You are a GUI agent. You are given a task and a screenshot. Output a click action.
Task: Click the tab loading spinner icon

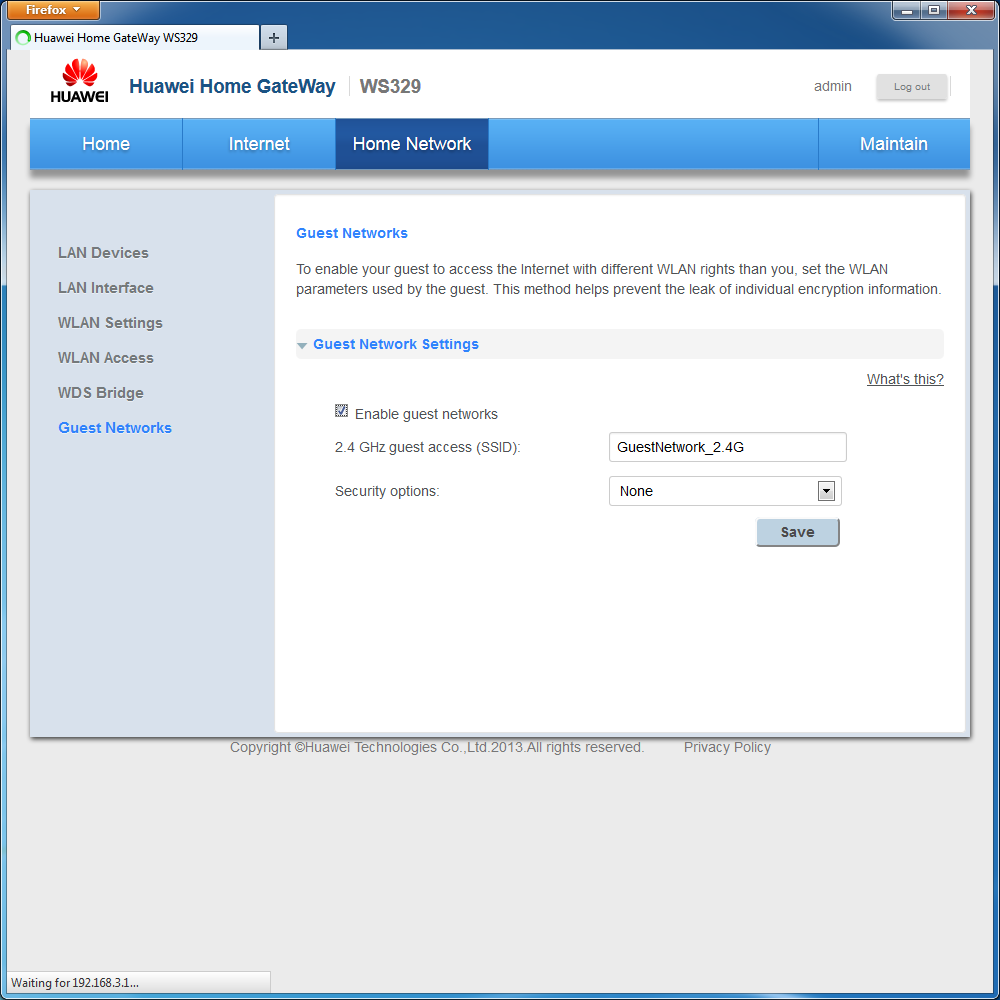point(23,38)
